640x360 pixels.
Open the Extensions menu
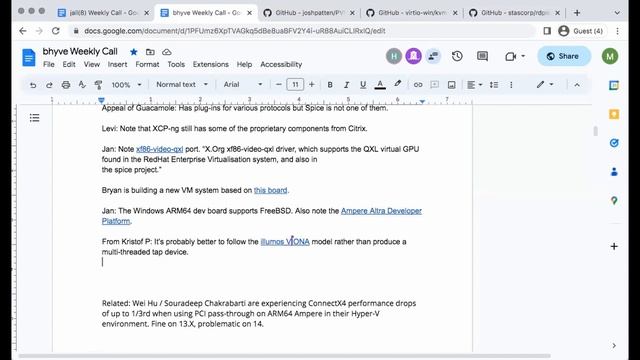click(211, 64)
